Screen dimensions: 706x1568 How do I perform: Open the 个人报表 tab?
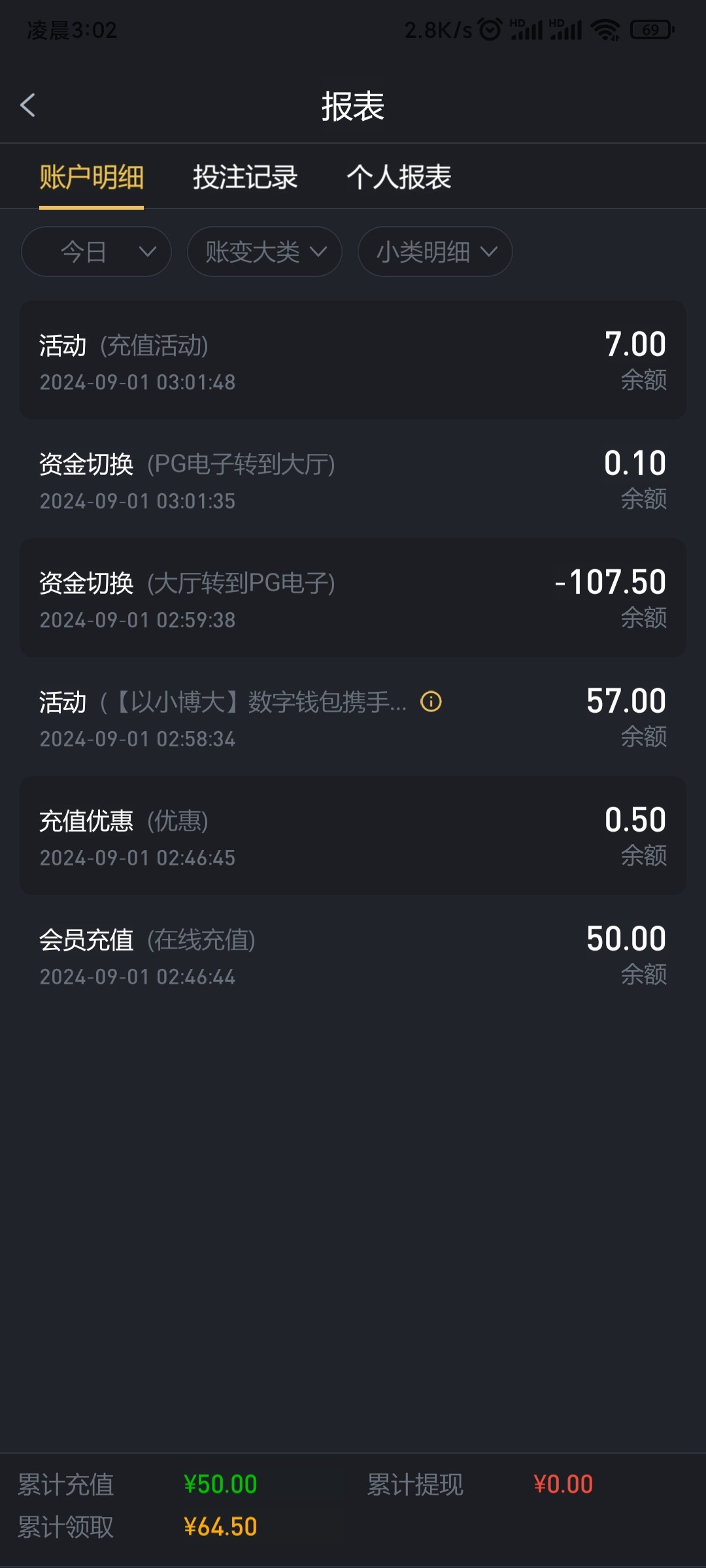click(399, 177)
